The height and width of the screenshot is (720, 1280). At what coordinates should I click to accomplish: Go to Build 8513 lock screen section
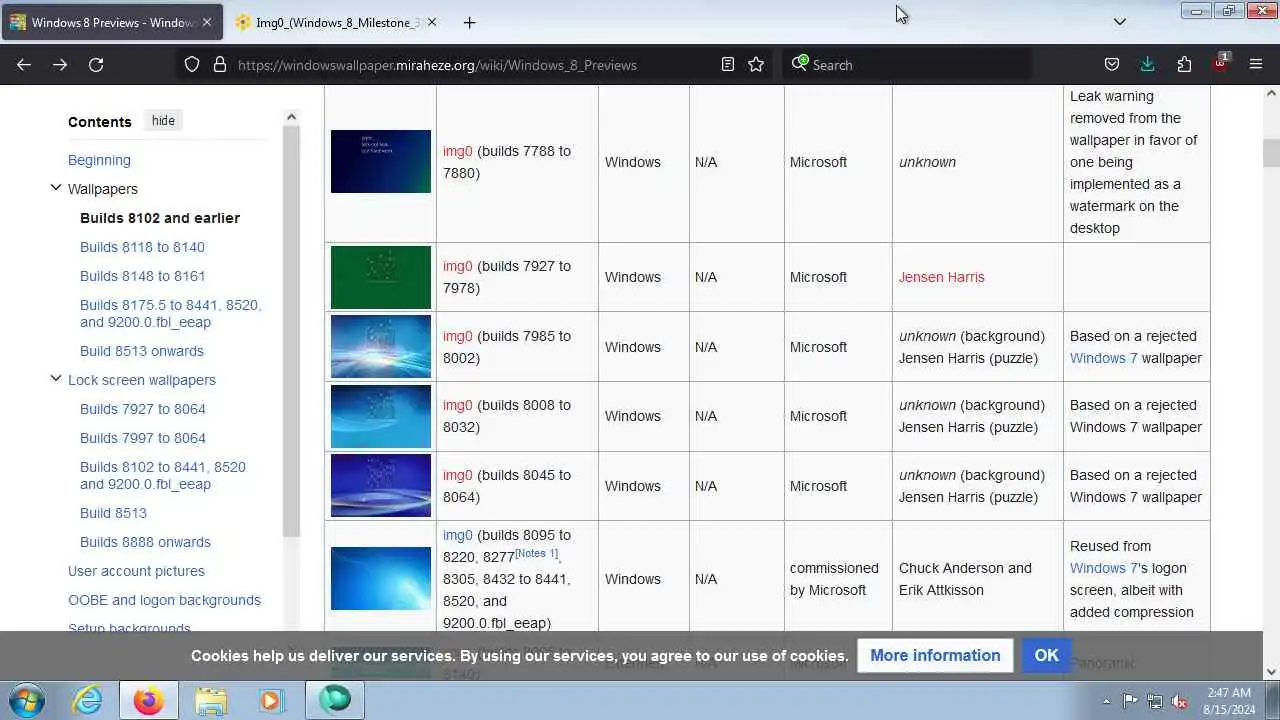tap(113, 513)
